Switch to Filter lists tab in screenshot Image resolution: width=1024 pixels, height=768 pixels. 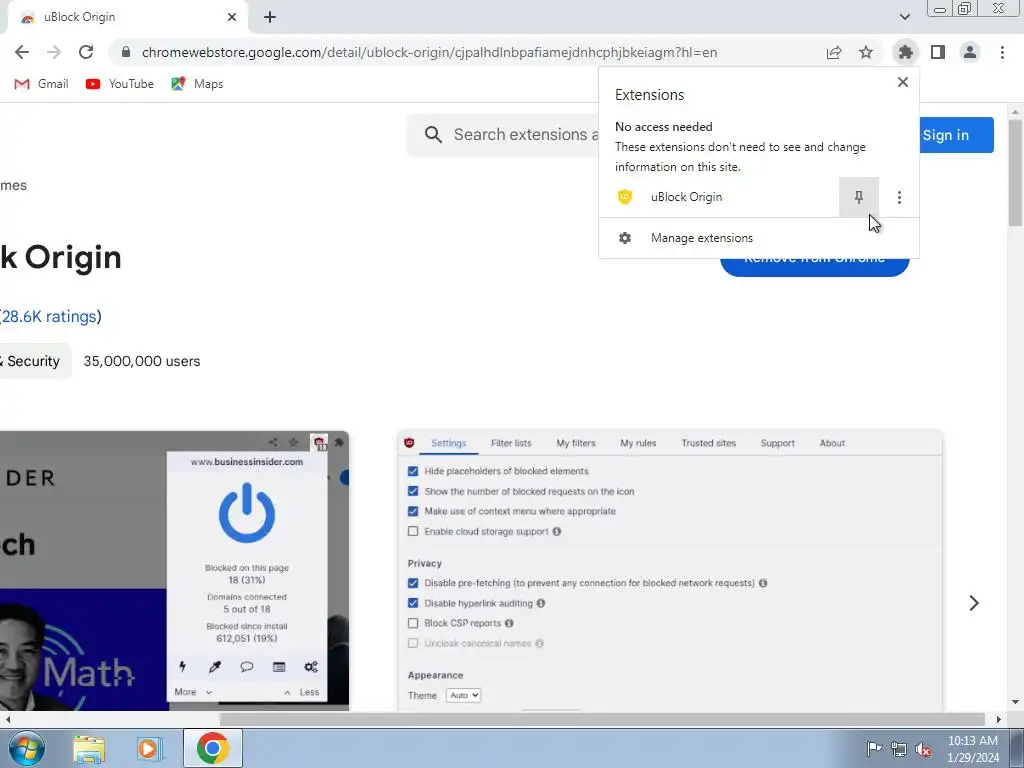[x=511, y=443]
